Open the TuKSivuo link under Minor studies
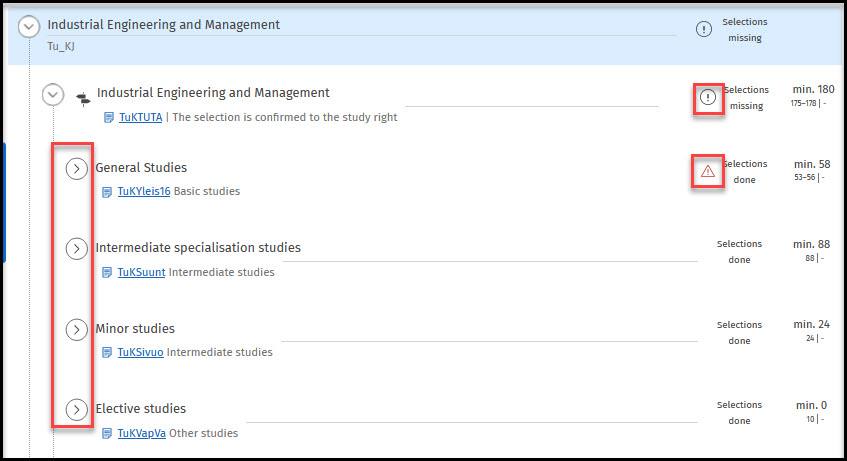The height and width of the screenshot is (461, 847). pyautogui.click(x=141, y=352)
